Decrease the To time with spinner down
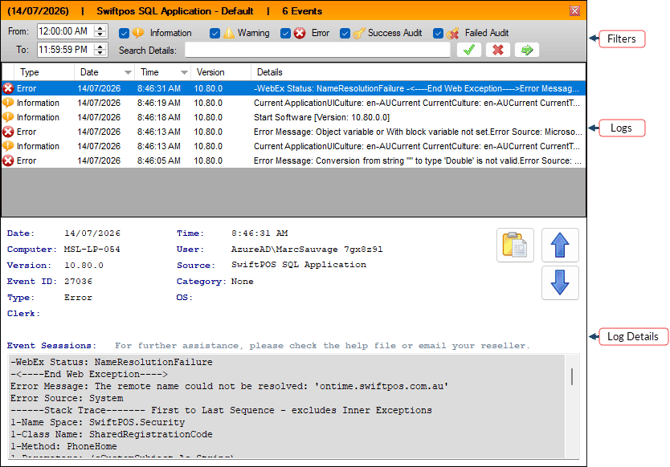 [100, 53]
